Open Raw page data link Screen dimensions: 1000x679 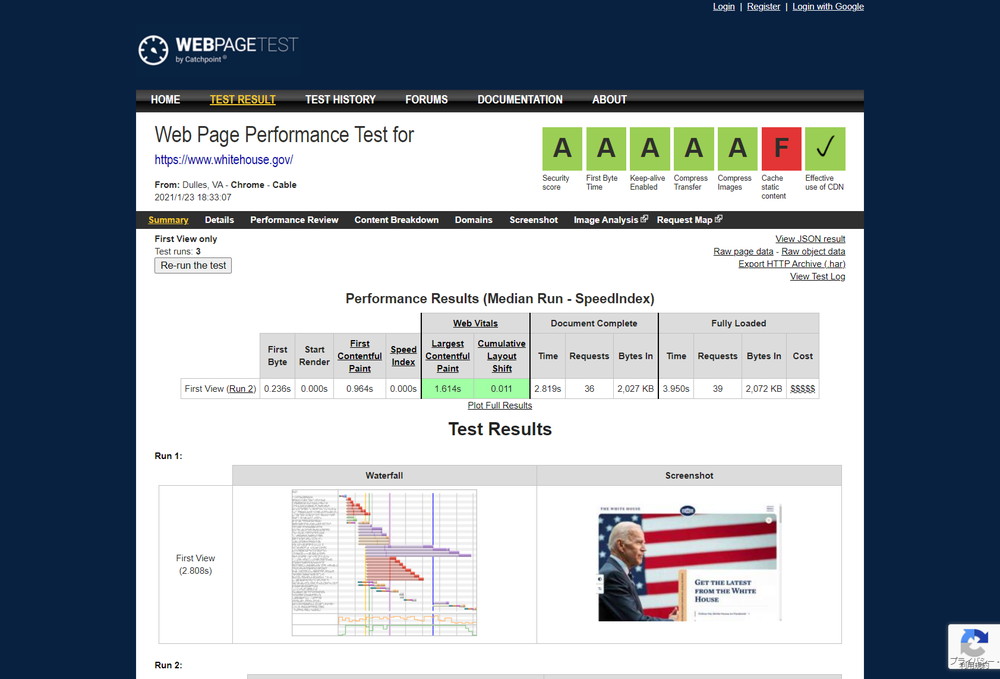point(743,252)
